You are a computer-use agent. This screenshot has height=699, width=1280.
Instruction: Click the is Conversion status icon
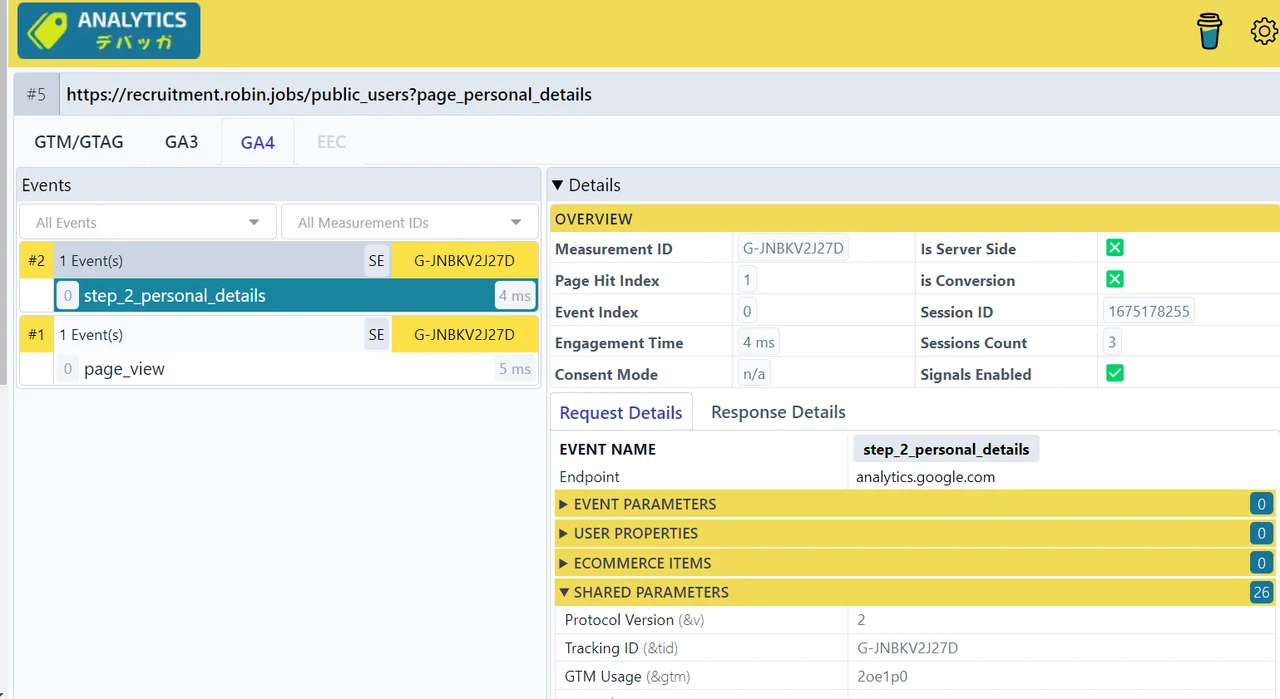[x=1115, y=279]
